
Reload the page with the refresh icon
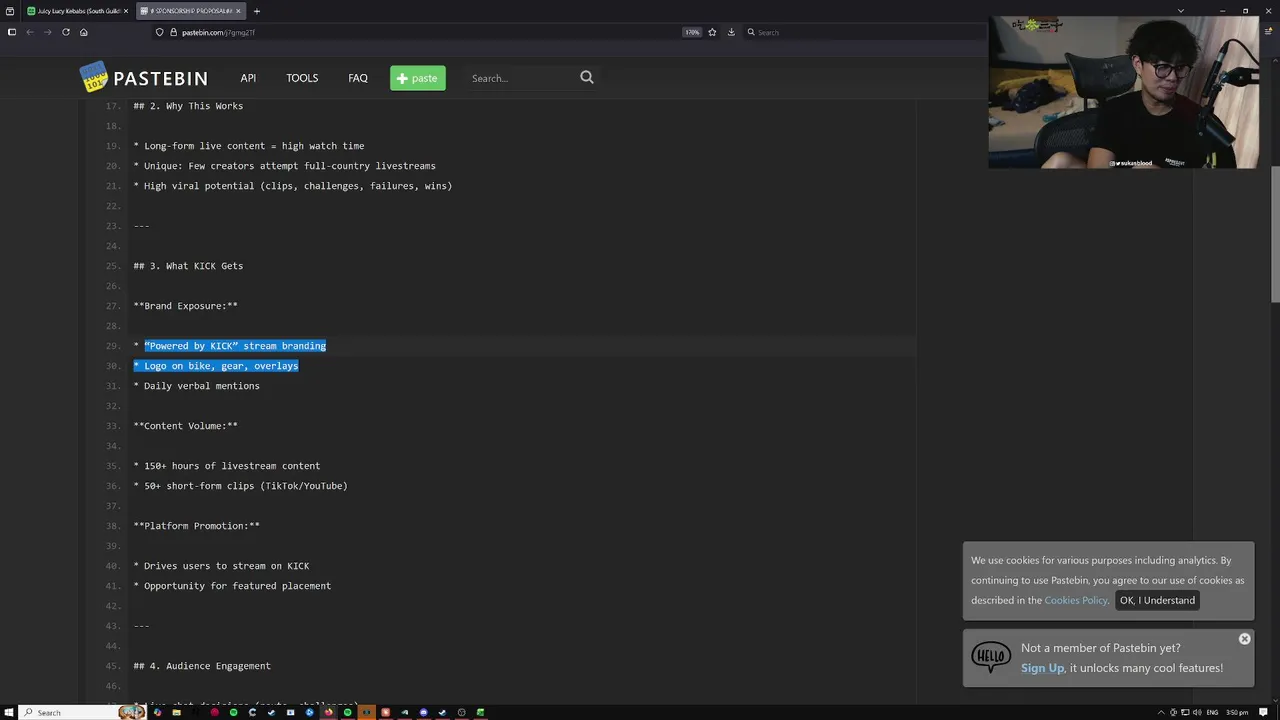click(x=66, y=32)
